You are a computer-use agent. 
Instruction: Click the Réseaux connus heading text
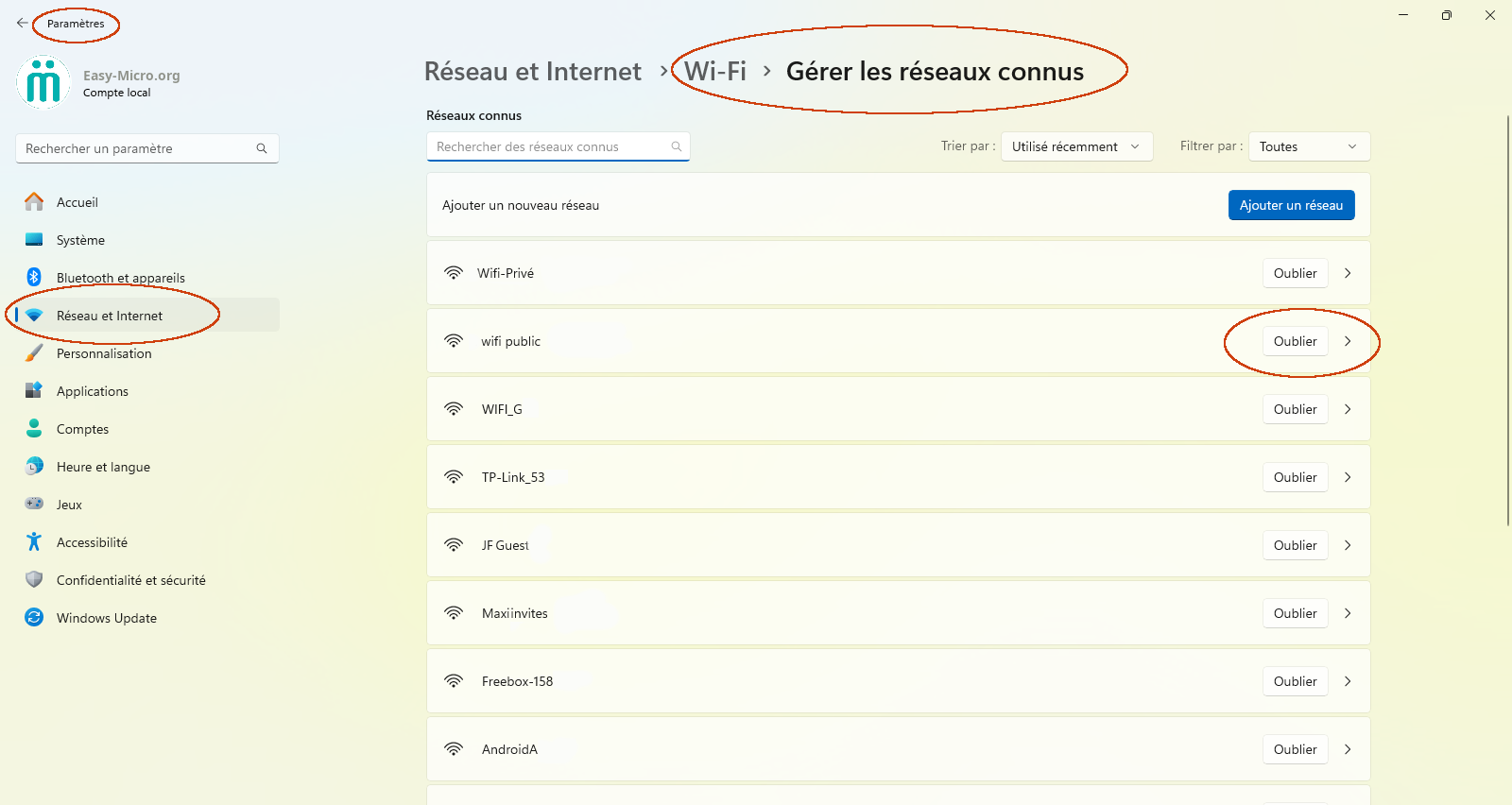[x=473, y=115]
